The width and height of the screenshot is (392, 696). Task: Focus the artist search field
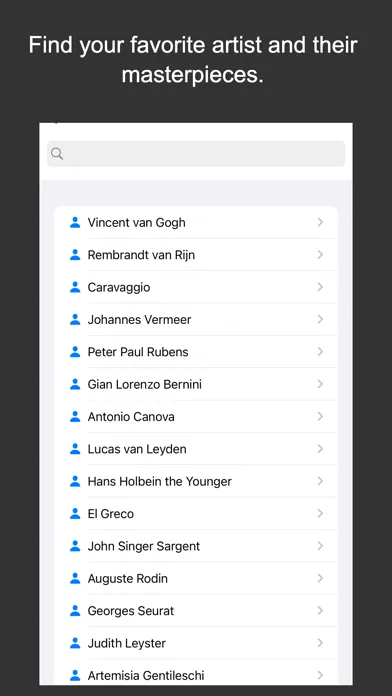[x=196, y=154]
